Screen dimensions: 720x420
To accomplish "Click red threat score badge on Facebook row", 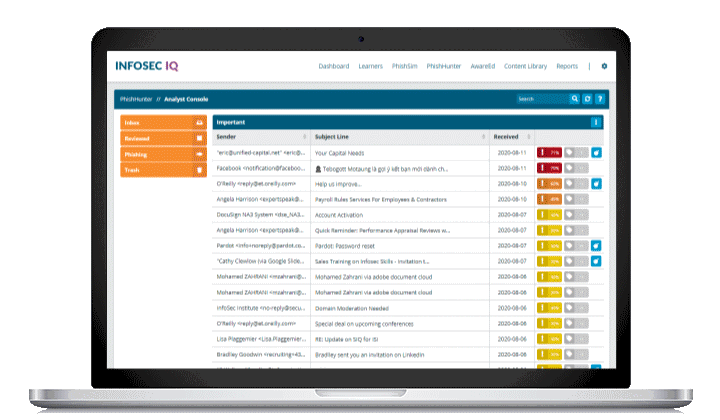I will point(549,169).
